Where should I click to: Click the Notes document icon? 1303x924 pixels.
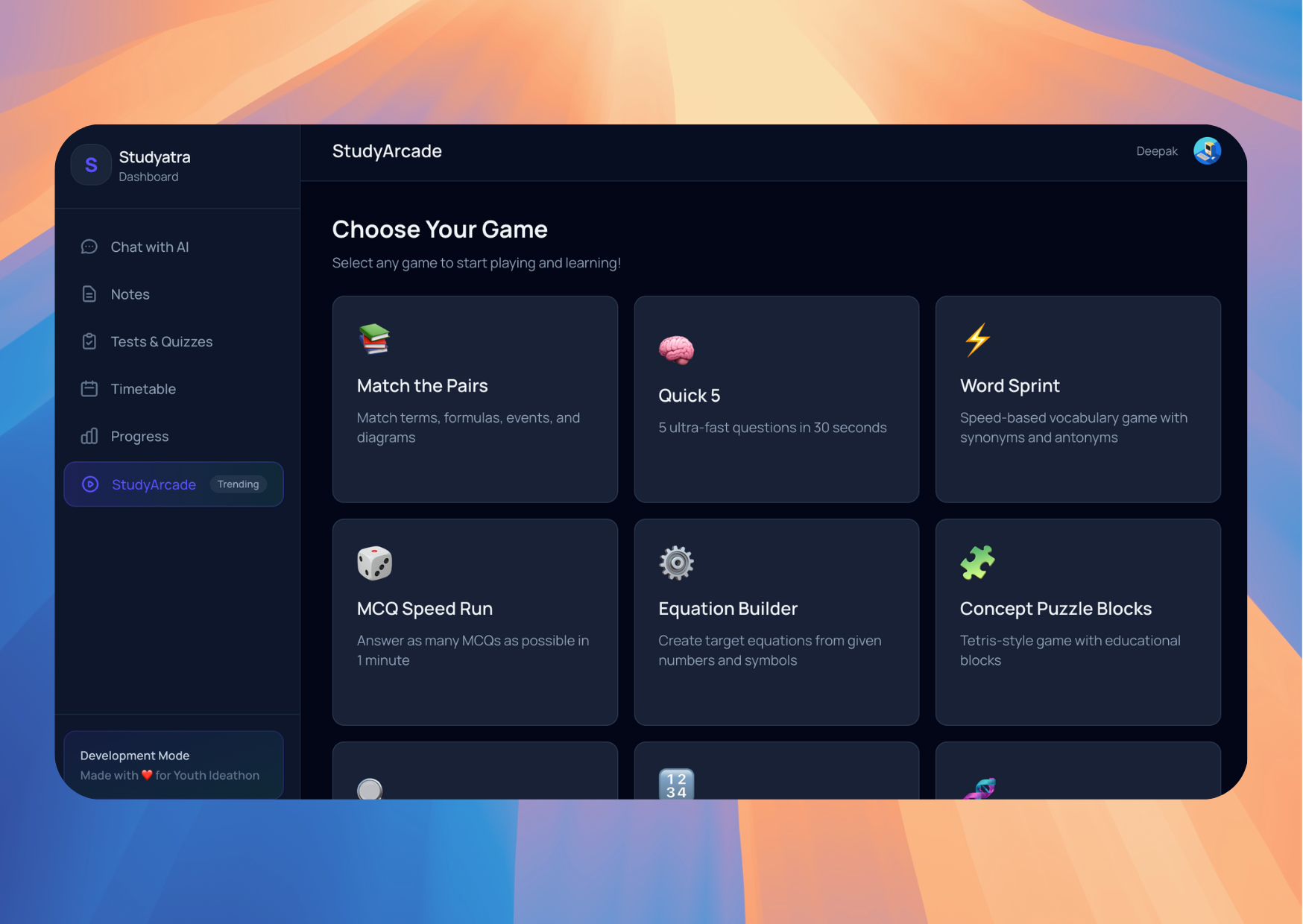pos(89,294)
